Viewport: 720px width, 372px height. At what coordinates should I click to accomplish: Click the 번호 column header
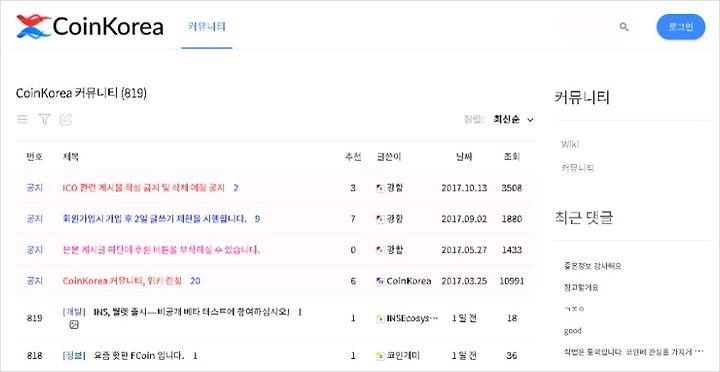(x=34, y=157)
